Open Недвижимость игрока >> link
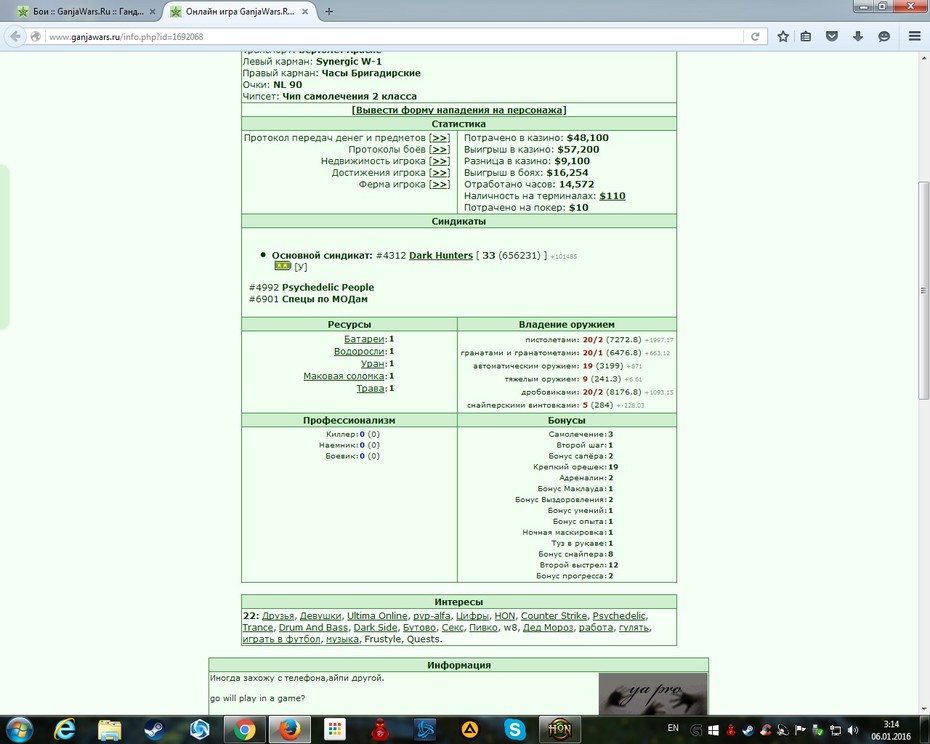The width and height of the screenshot is (930, 744). click(x=439, y=161)
